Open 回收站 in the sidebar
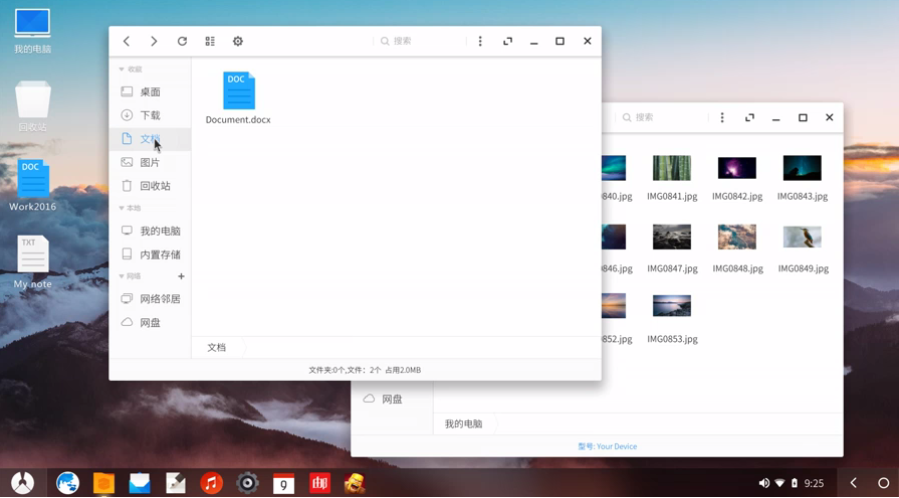This screenshot has height=498, width=899. 150,186
